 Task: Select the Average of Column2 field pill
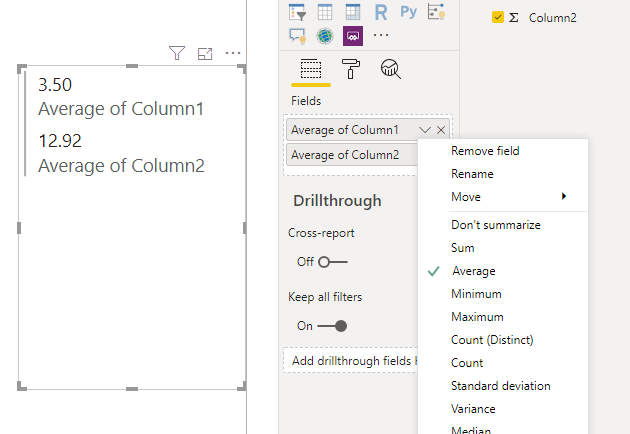(x=352, y=155)
